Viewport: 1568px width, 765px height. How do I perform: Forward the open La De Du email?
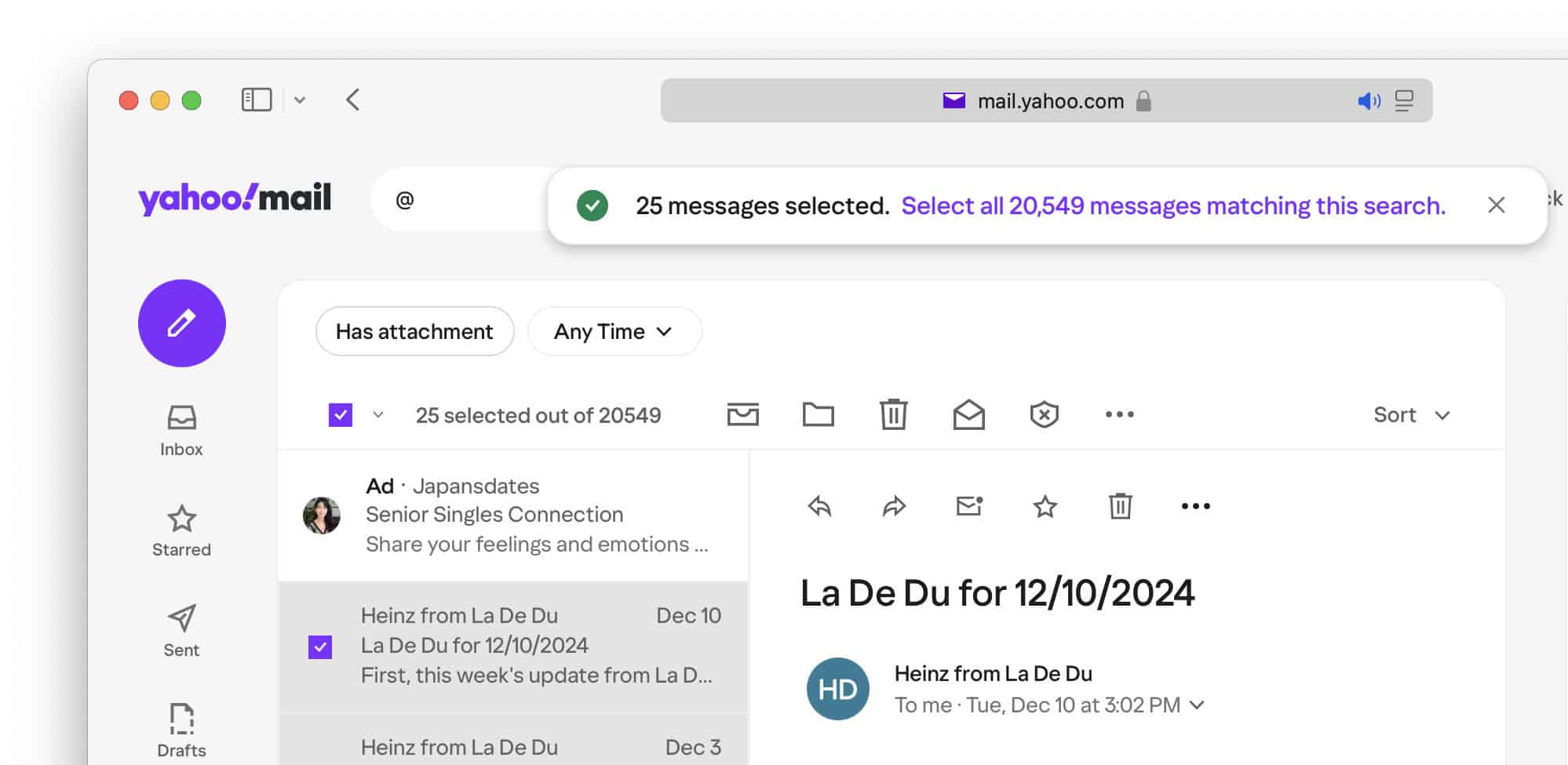[x=894, y=506]
